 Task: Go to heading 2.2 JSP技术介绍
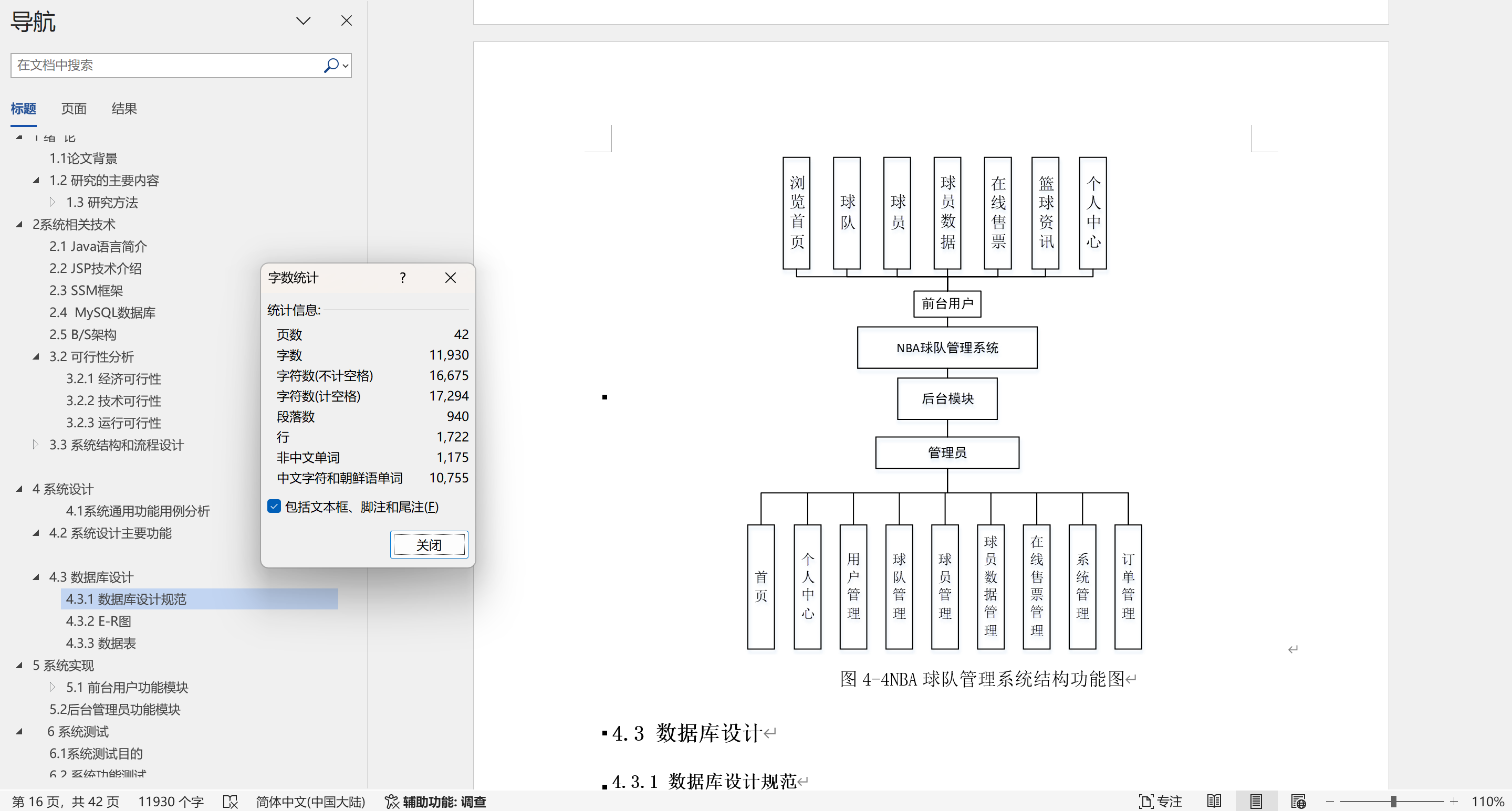(95, 269)
